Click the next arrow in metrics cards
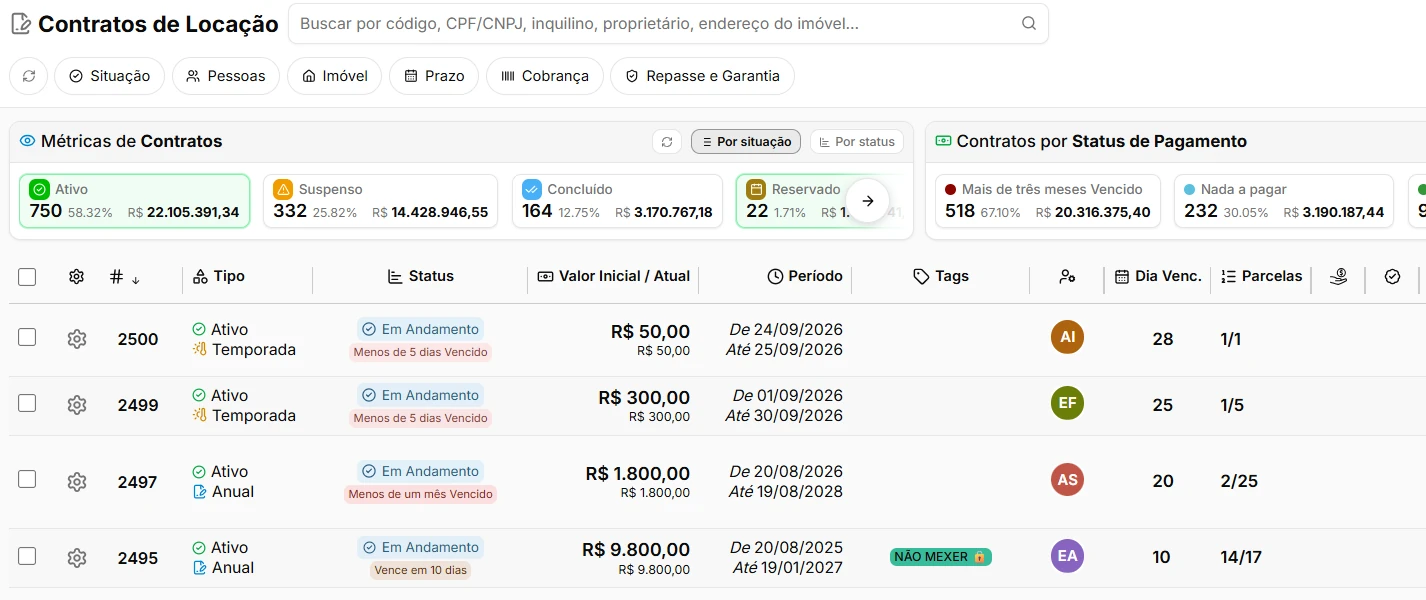This screenshot has height=600, width=1426. tap(868, 201)
